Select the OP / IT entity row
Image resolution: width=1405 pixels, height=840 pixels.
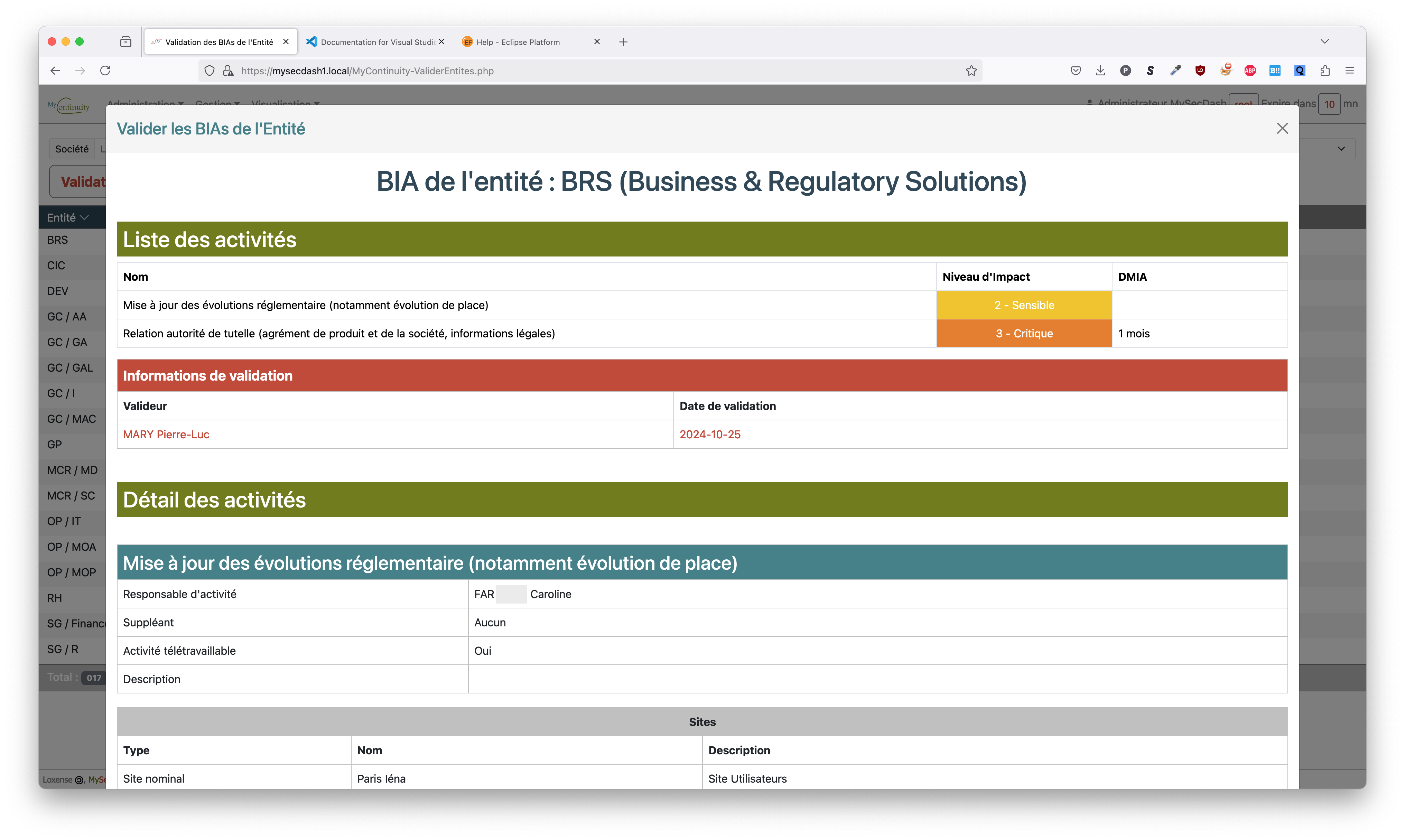[x=73, y=521]
